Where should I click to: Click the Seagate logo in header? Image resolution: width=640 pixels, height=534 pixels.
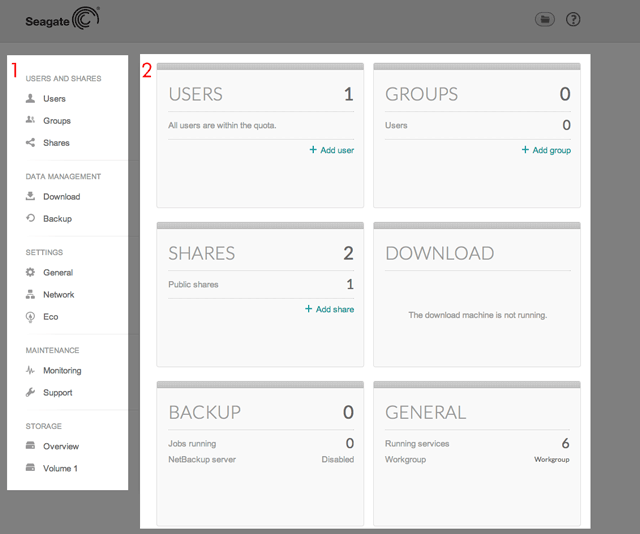click(x=62, y=18)
